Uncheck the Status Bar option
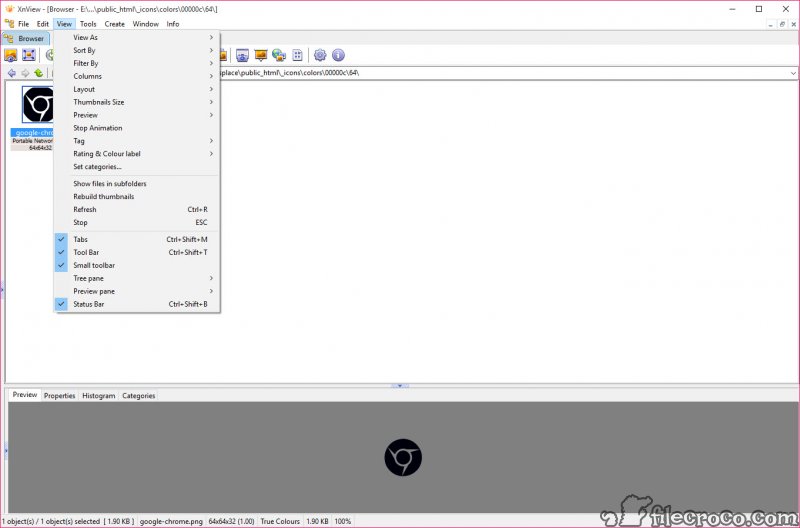Image resolution: width=800 pixels, height=528 pixels. (x=90, y=304)
